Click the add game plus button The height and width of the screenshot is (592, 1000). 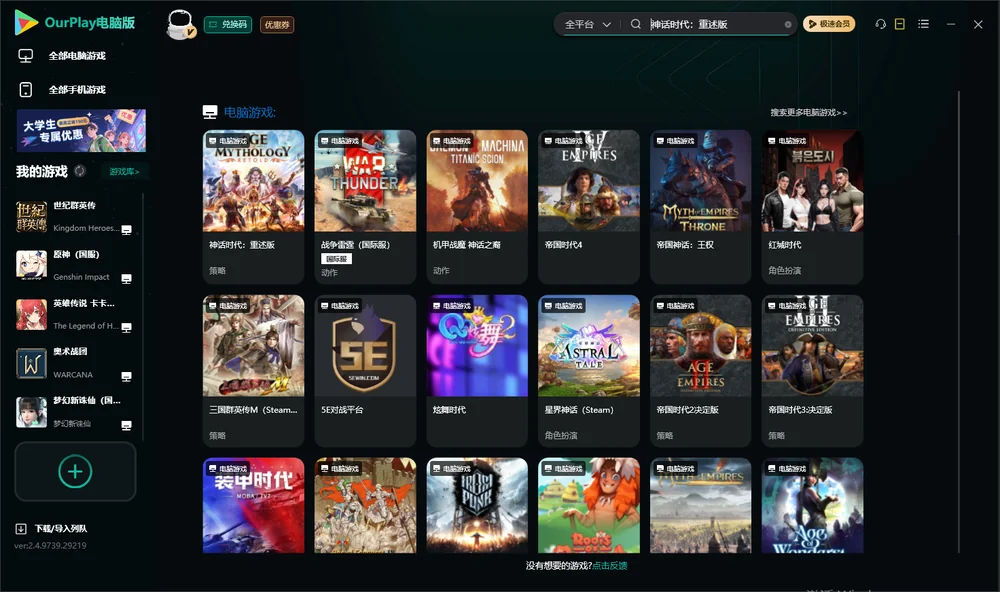75,471
